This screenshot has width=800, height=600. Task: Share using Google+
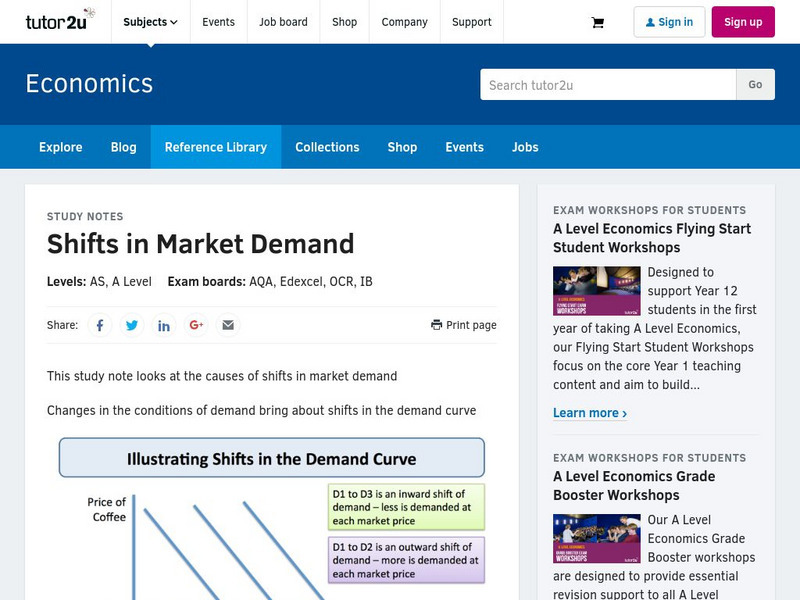(x=196, y=324)
